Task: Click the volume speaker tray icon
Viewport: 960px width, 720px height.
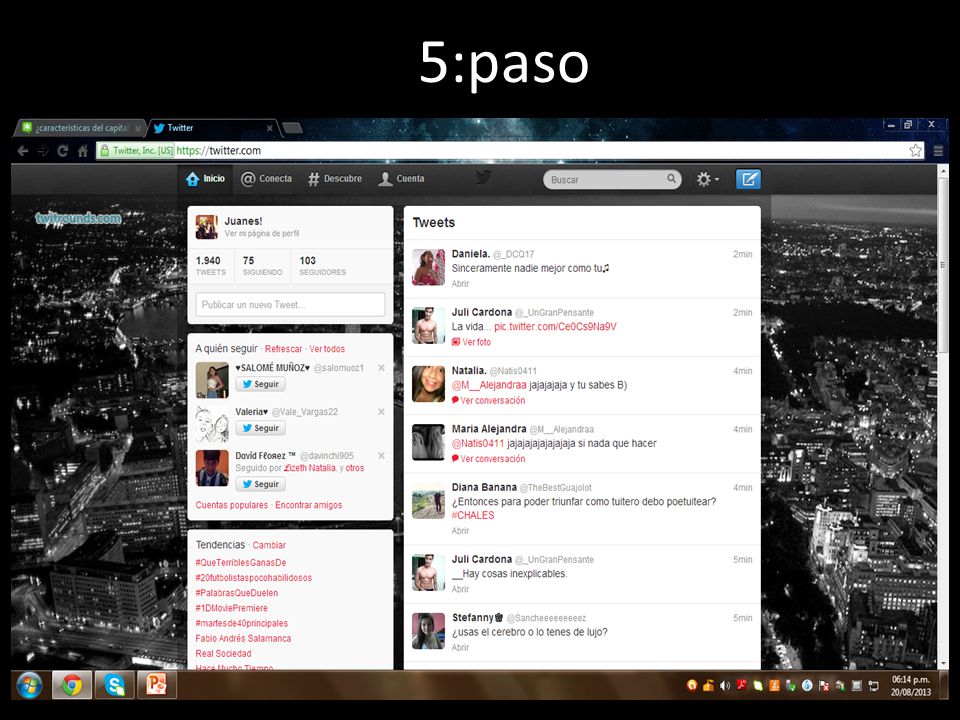Action: coord(725,686)
